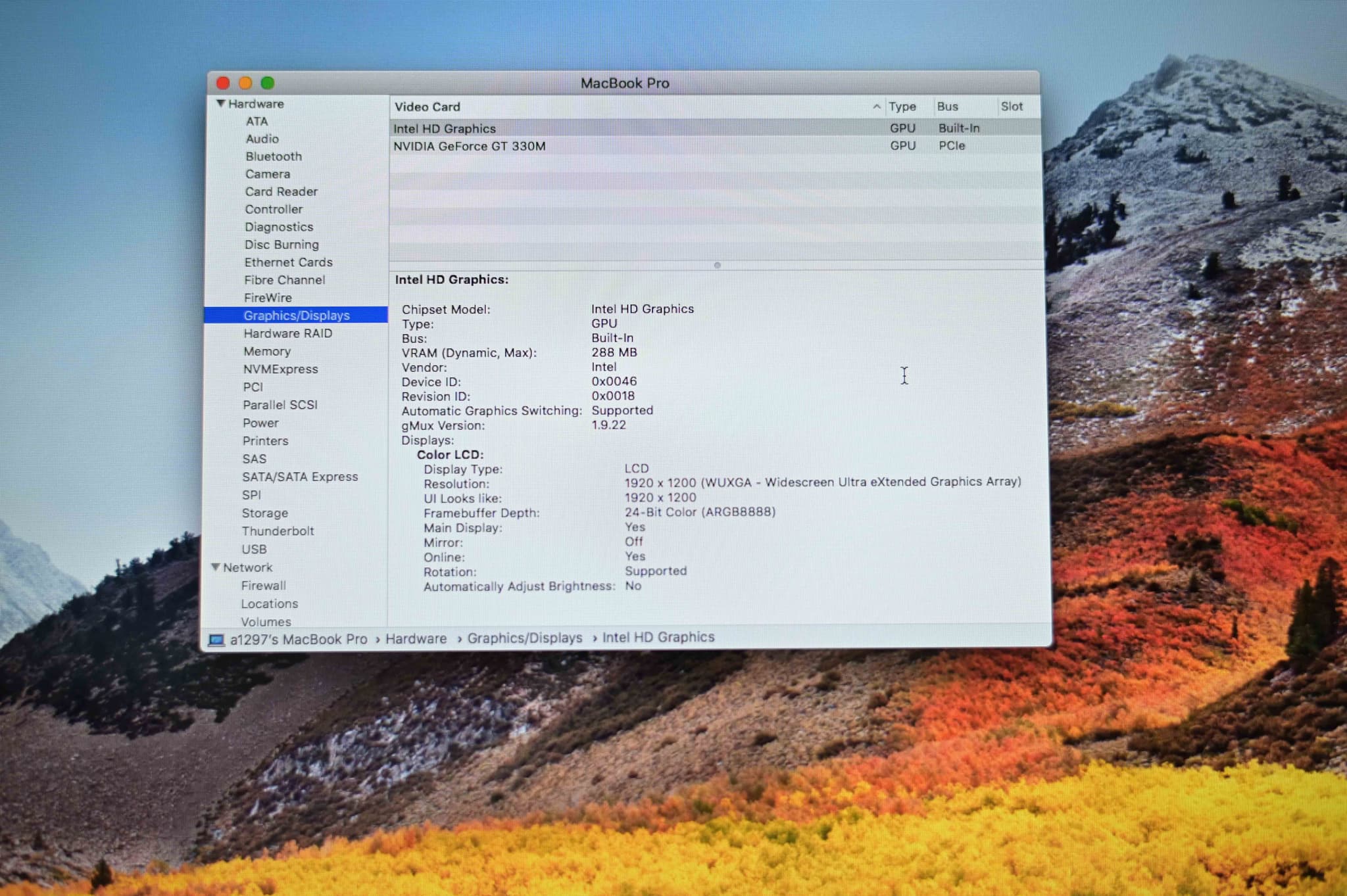
Task: Select Disc Burning in the sidebar
Action: pos(282,245)
